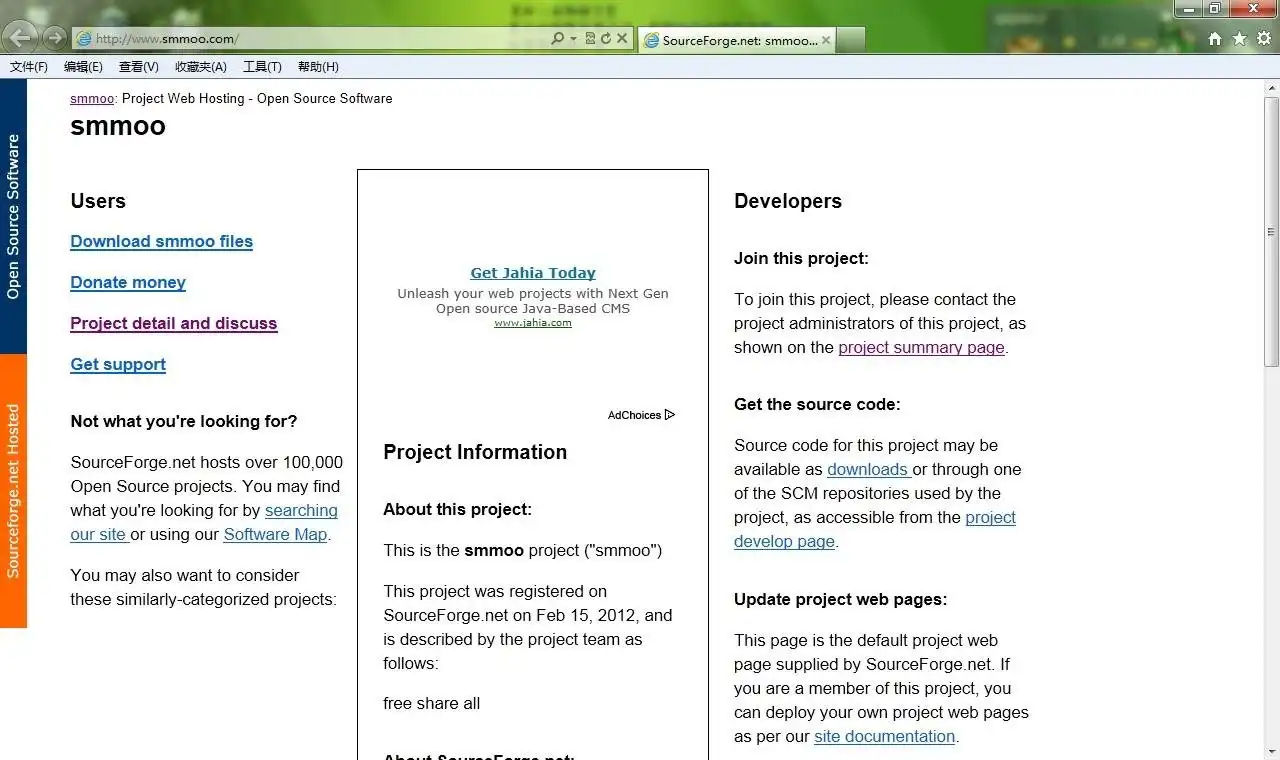Open the address bar autocomplete dropdown arrow
Viewport: 1280px width, 760px height.
573,39
